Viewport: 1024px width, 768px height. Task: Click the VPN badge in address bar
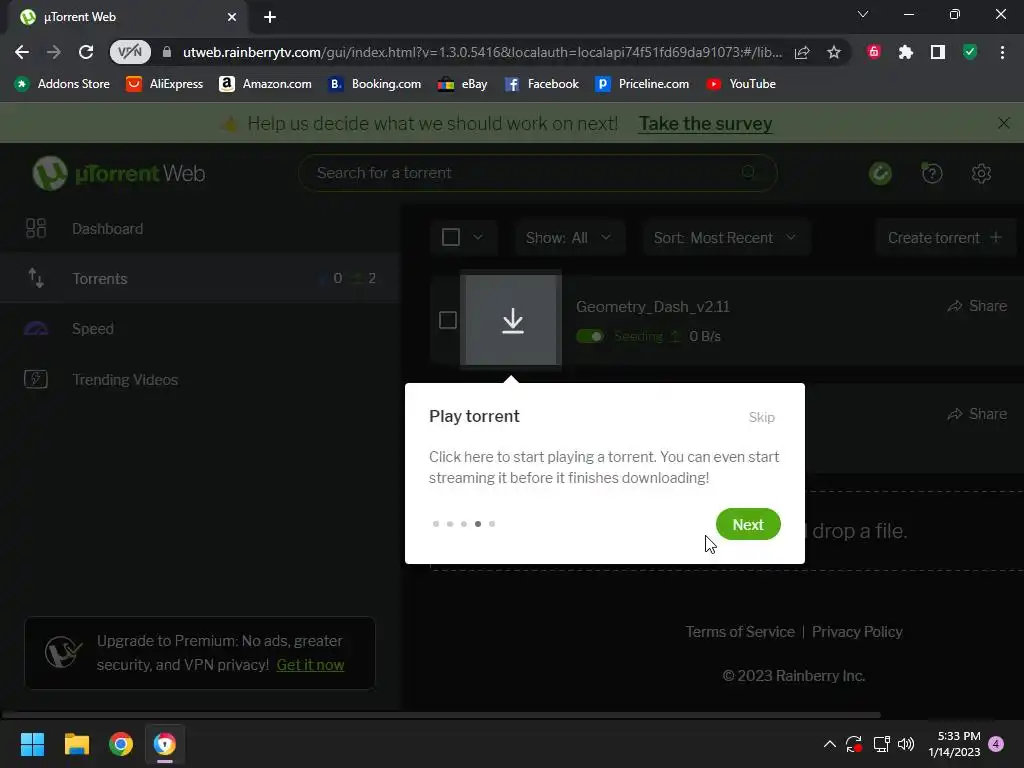(x=130, y=52)
